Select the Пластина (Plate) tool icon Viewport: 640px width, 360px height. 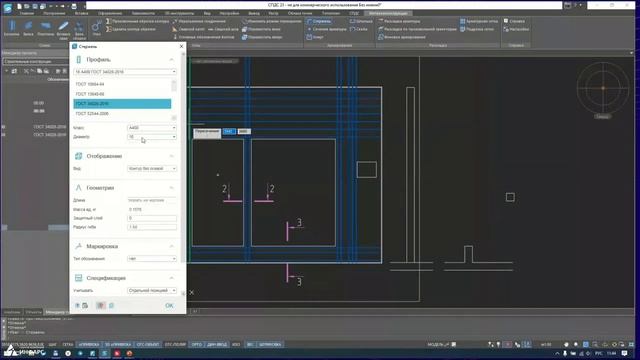click(x=45, y=26)
